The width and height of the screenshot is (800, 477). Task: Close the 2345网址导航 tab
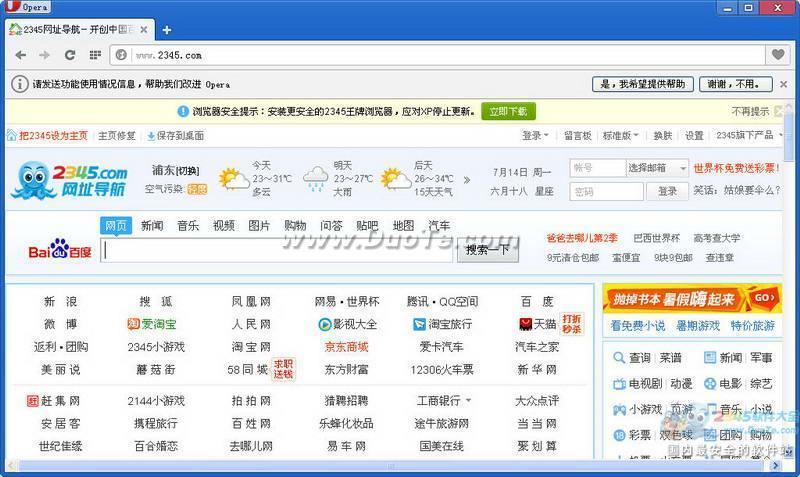click(144, 30)
